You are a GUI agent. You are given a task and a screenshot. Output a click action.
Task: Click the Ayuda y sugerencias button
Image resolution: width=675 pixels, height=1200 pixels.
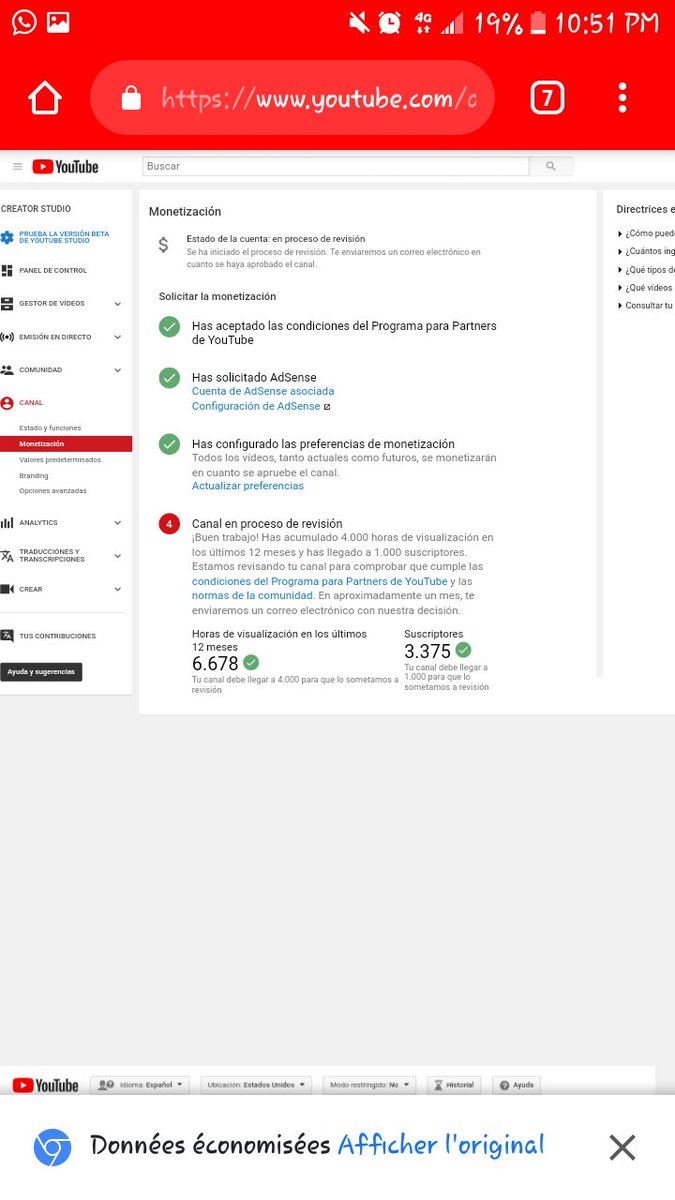click(41, 672)
